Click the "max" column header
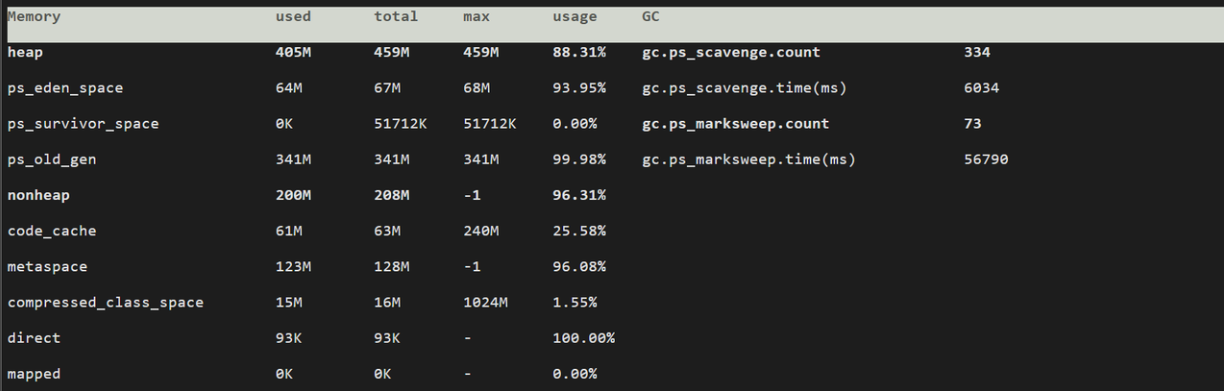Screen dimensions: 1224x391 [477, 17]
